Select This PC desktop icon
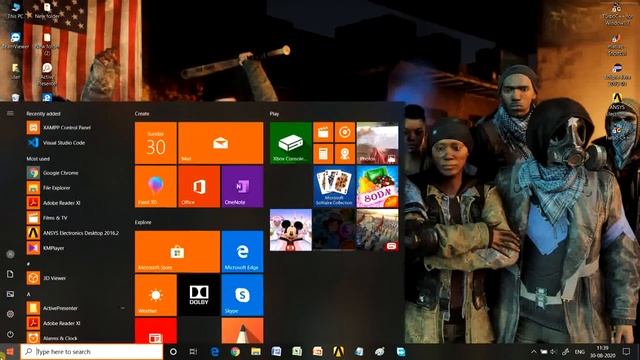The image size is (640, 360). coord(16,11)
